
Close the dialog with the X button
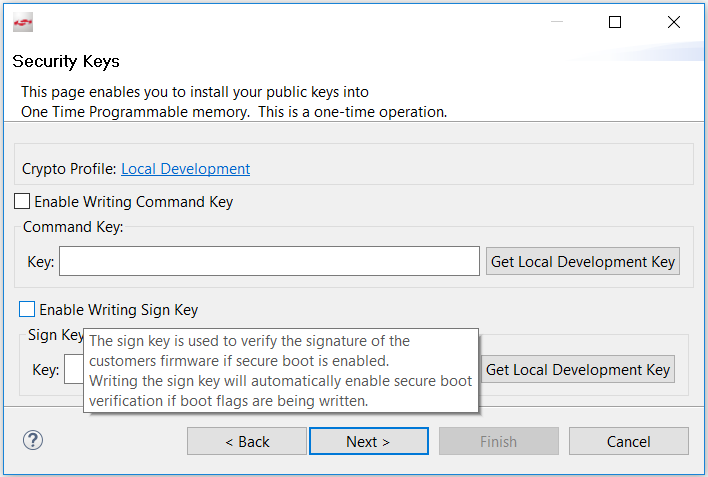click(673, 22)
